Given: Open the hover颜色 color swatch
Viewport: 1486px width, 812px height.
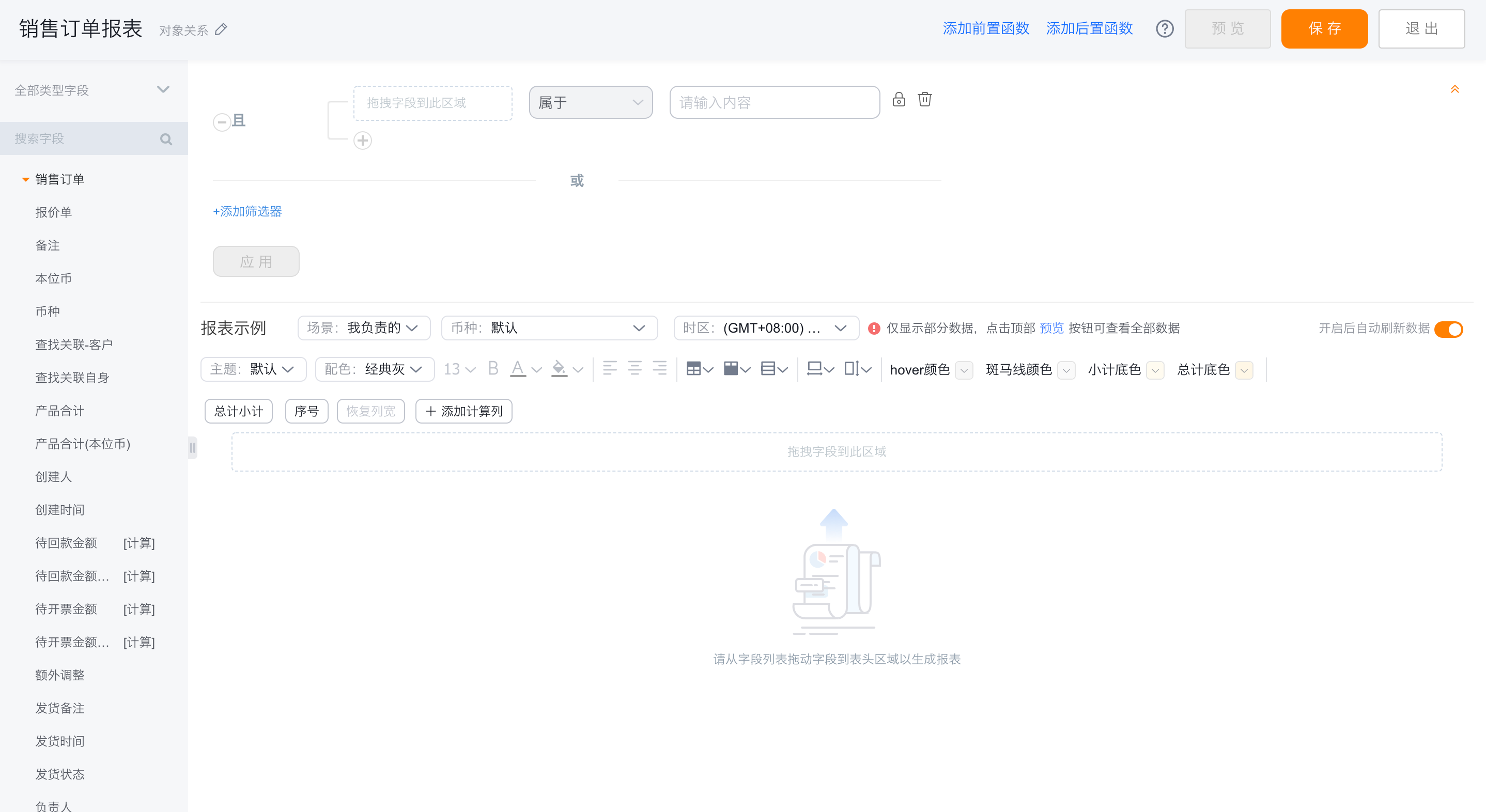Looking at the screenshot, I should 963,370.
